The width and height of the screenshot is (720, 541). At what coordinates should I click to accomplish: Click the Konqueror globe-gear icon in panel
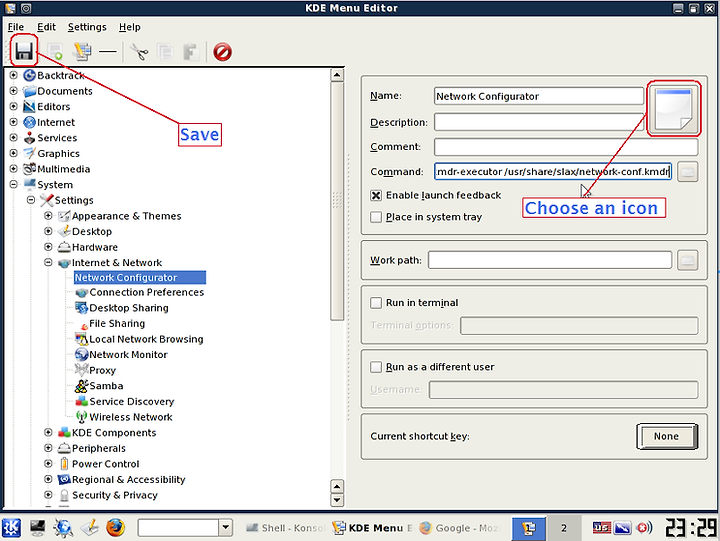click(63, 528)
